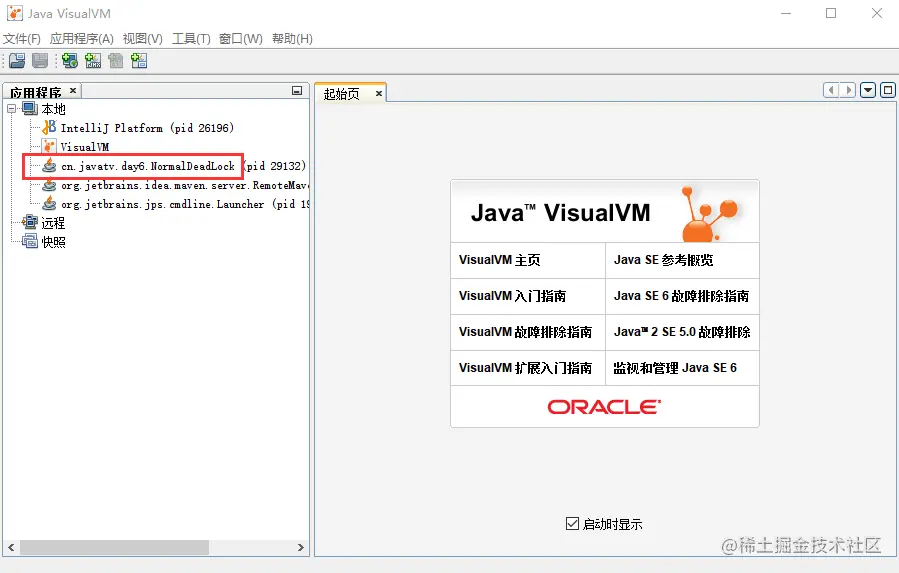Click the Java VisualVM title bar logo
This screenshot has height=573, width=899.
click(15, 13)
